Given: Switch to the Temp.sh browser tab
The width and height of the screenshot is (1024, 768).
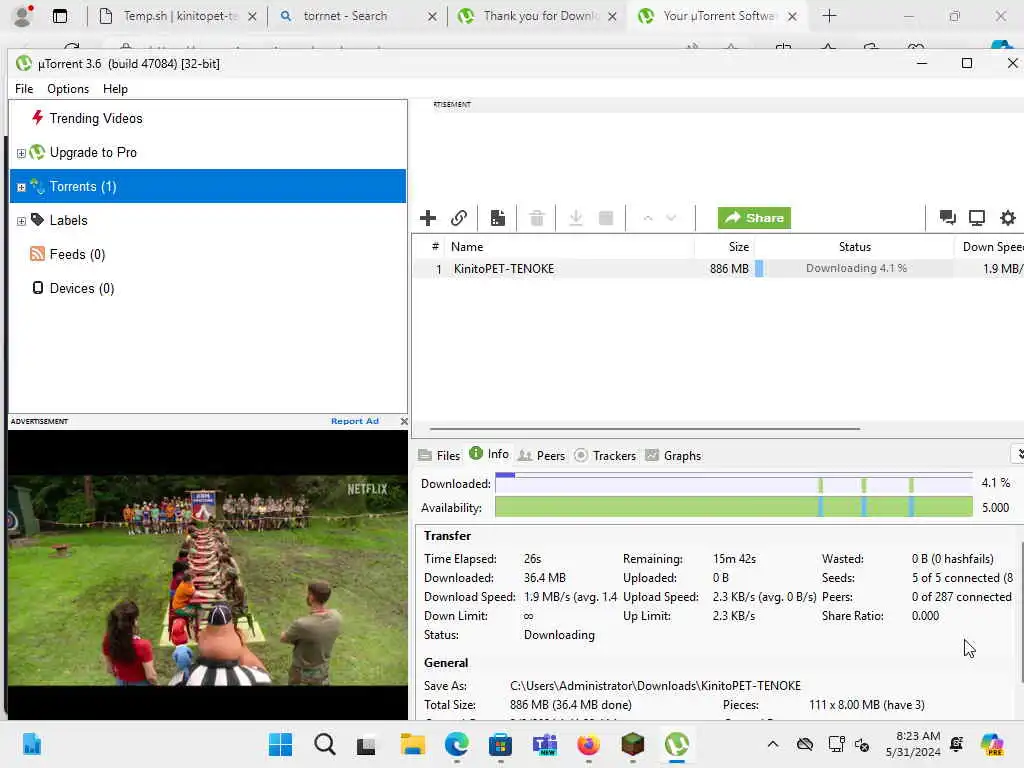Looking at the screenshot, I should pyautogui.click(x=179, y=16).
